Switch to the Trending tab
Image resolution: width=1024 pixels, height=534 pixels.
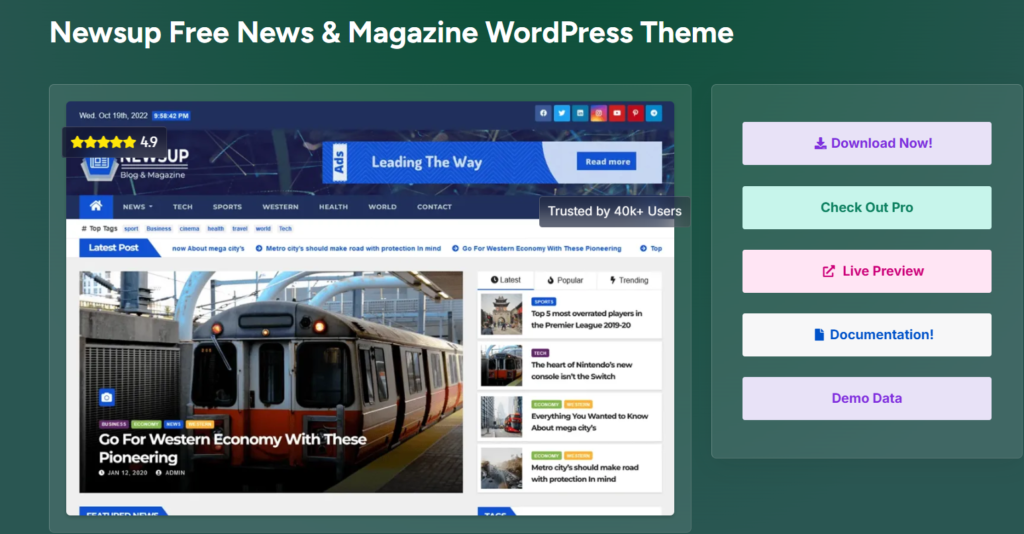(629, 280)
